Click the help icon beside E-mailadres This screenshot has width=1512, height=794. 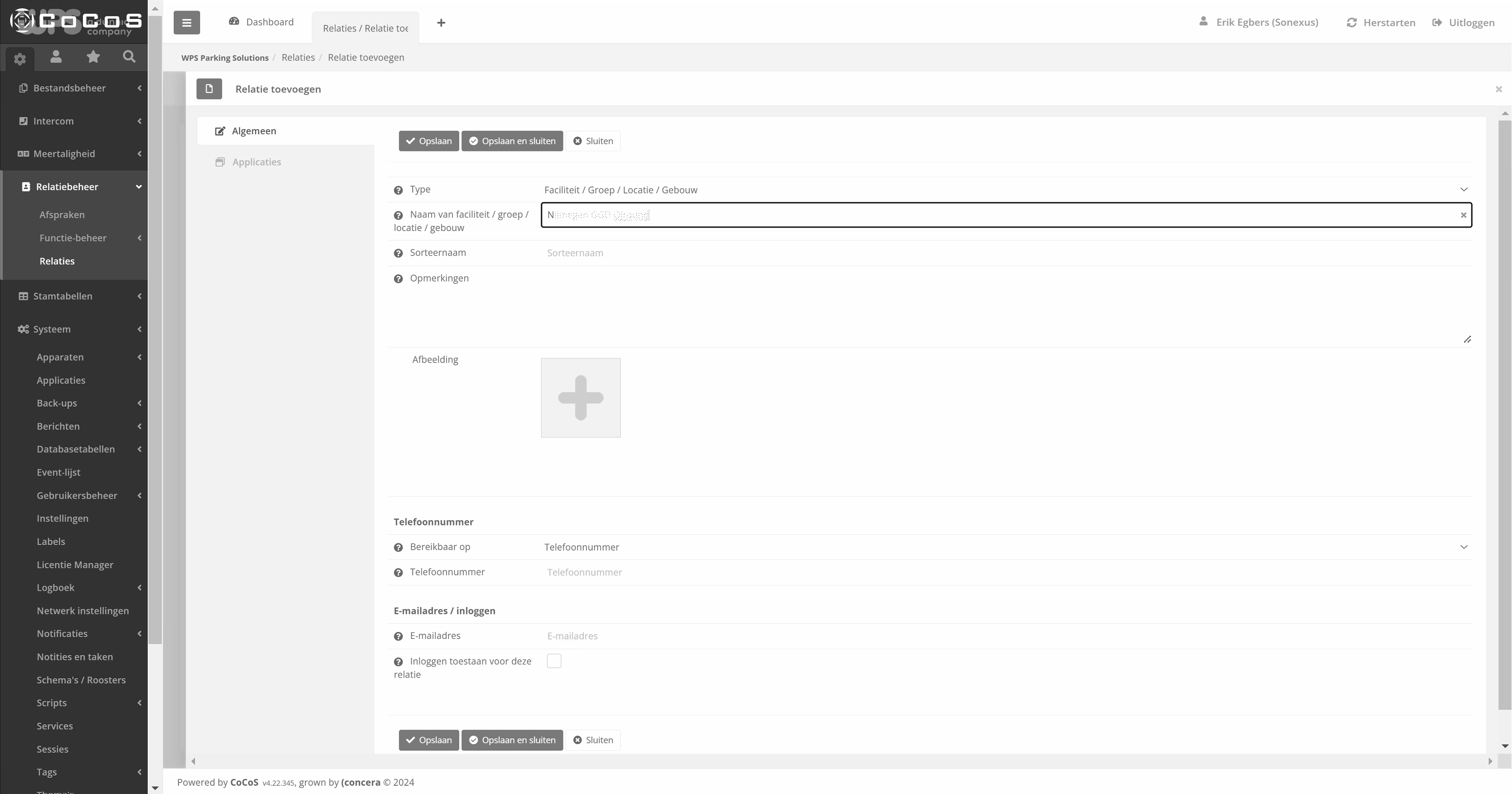pos(398,636)
